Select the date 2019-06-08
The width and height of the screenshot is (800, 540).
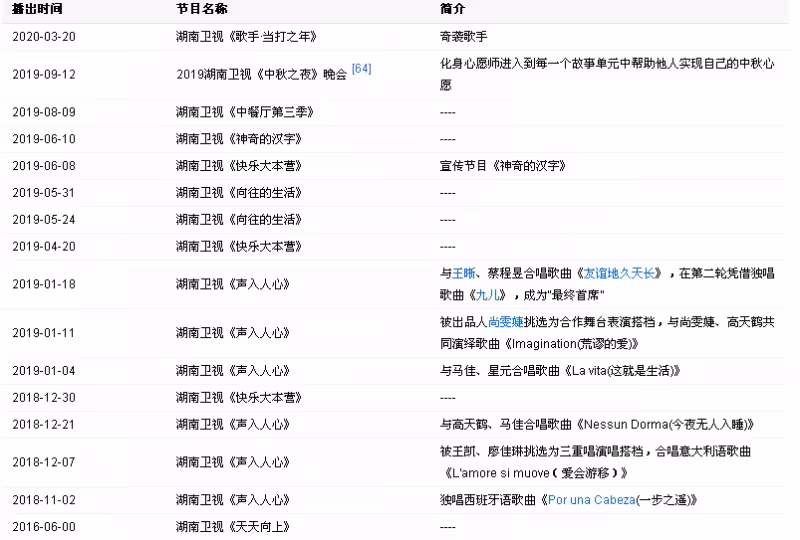tap(44, 166)
